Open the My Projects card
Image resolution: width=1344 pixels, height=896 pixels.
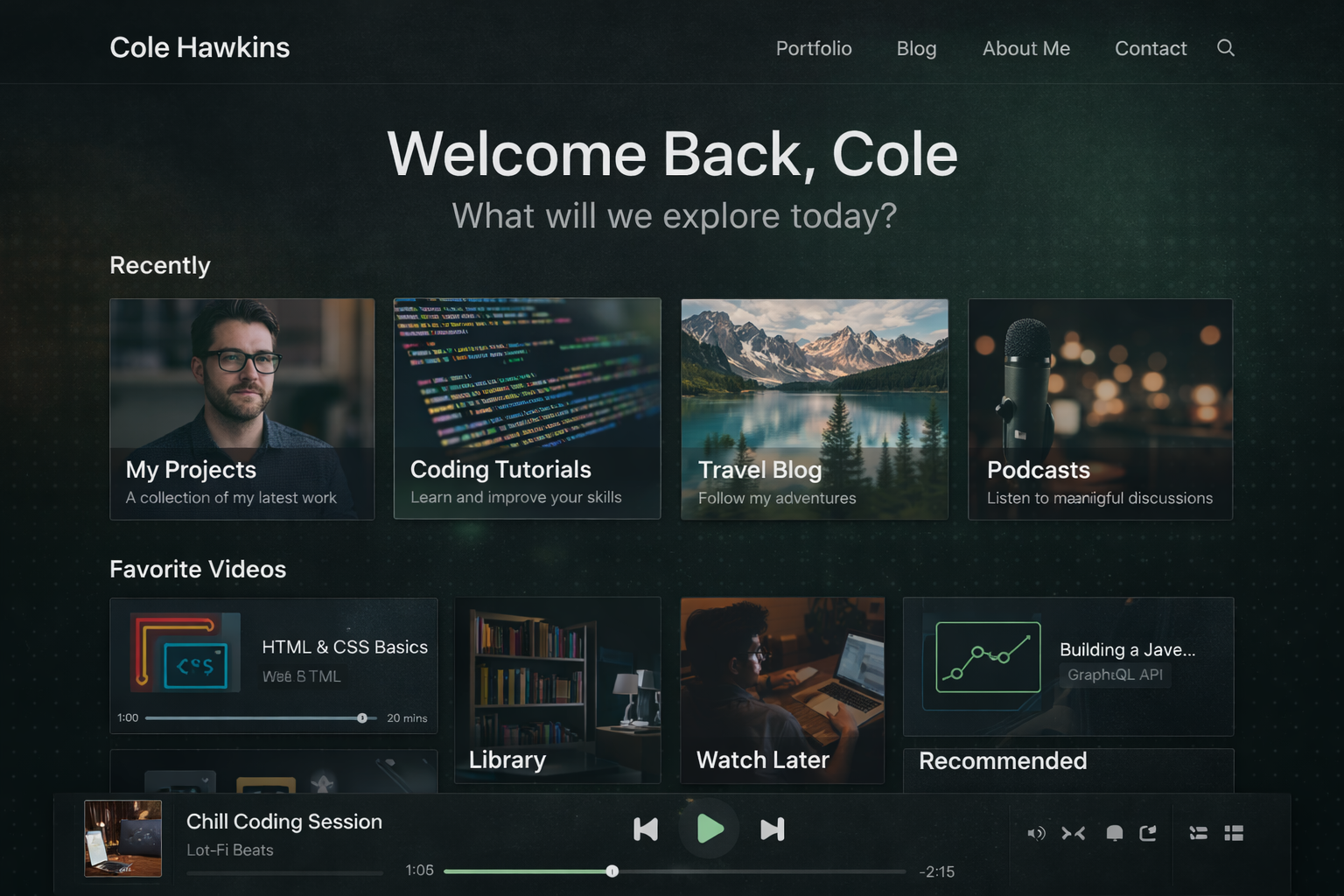(x=242, y=409)
